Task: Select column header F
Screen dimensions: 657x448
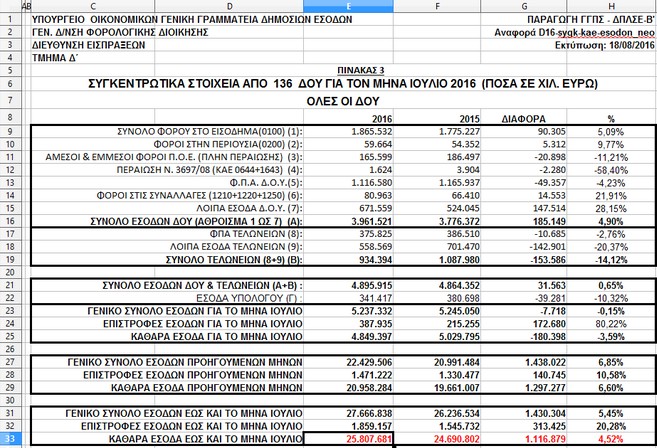Action: pos(437,6)
